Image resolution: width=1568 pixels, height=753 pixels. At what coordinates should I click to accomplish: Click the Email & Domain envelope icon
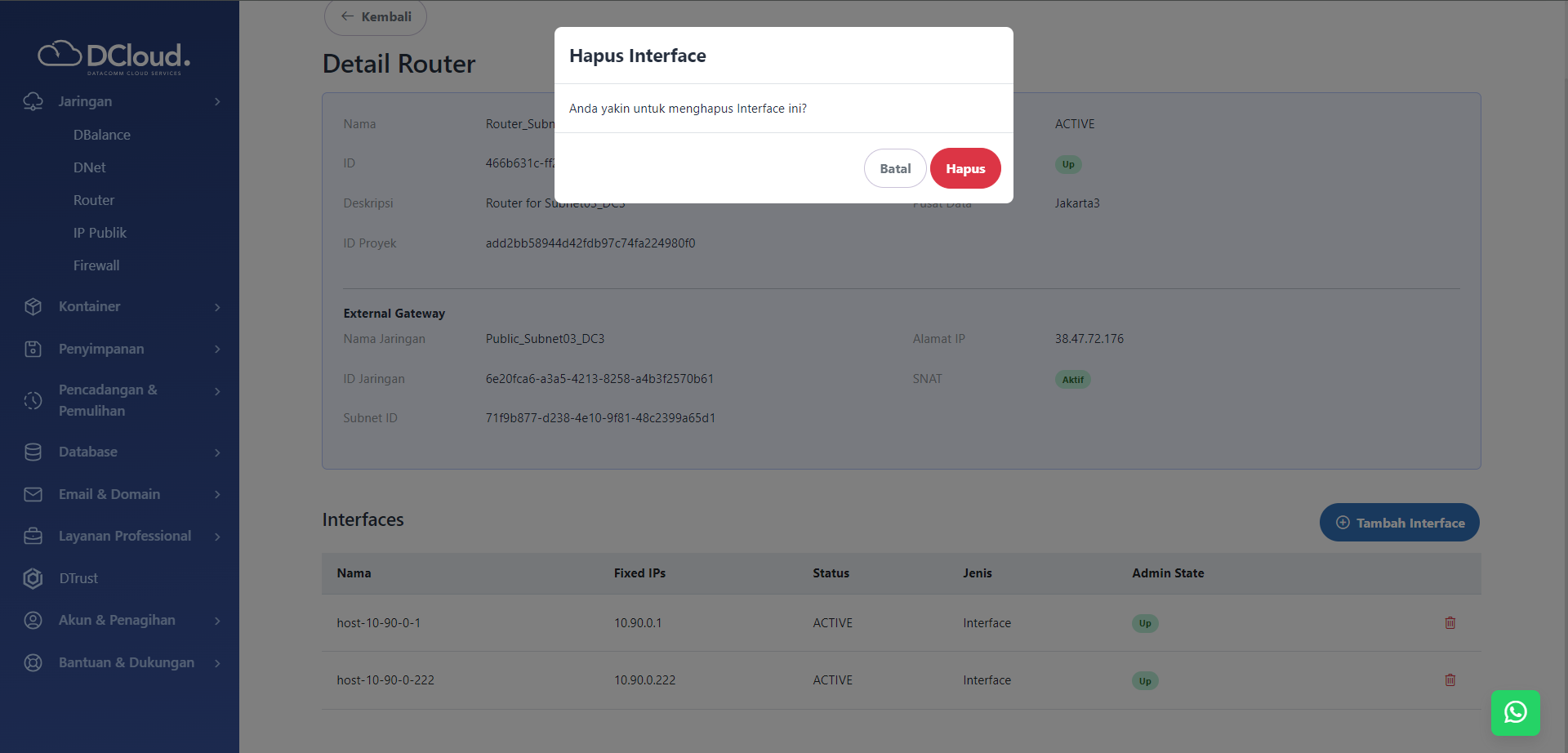tap(33, 495)
